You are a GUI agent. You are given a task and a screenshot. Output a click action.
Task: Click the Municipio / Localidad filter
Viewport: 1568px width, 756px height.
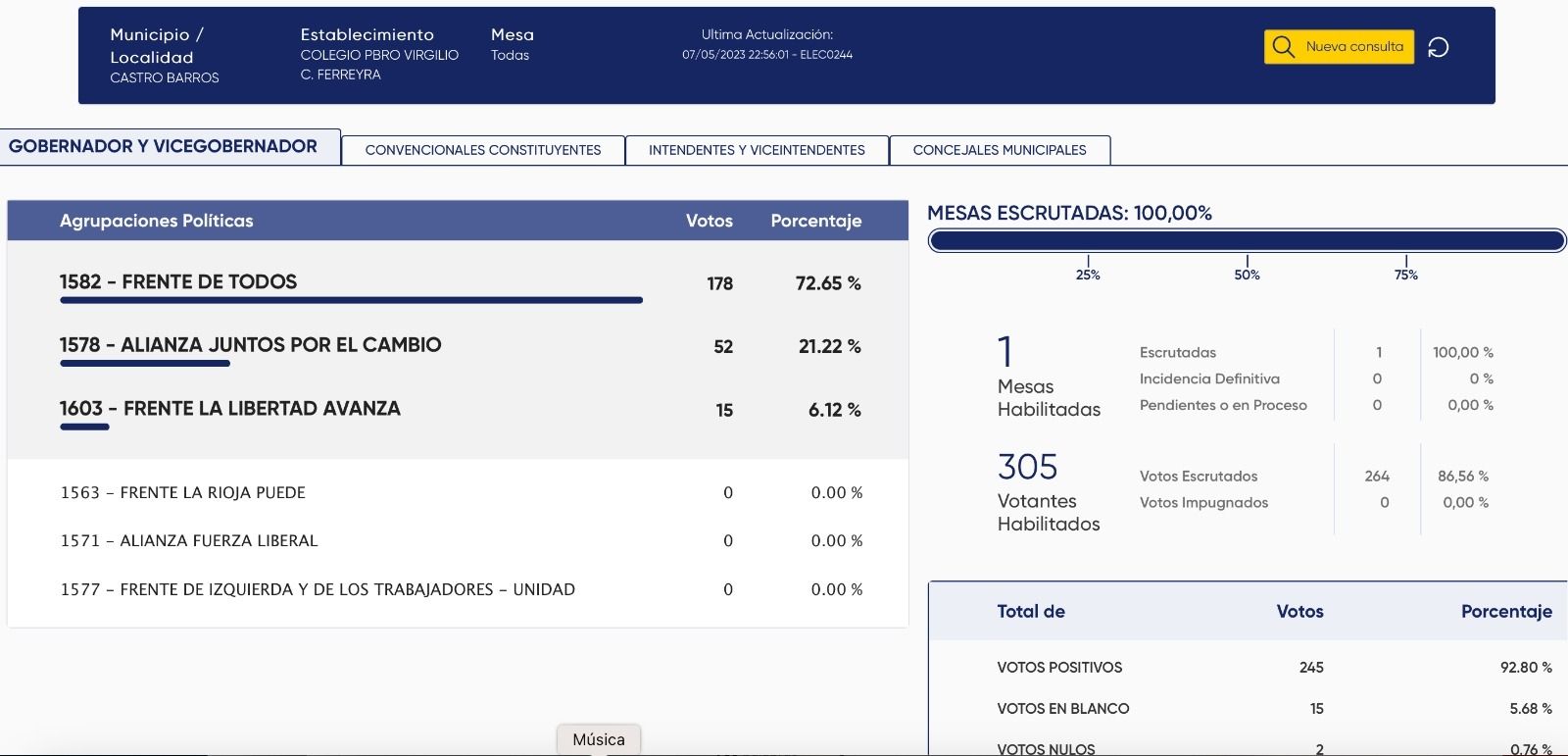click(x=164, y=55)
